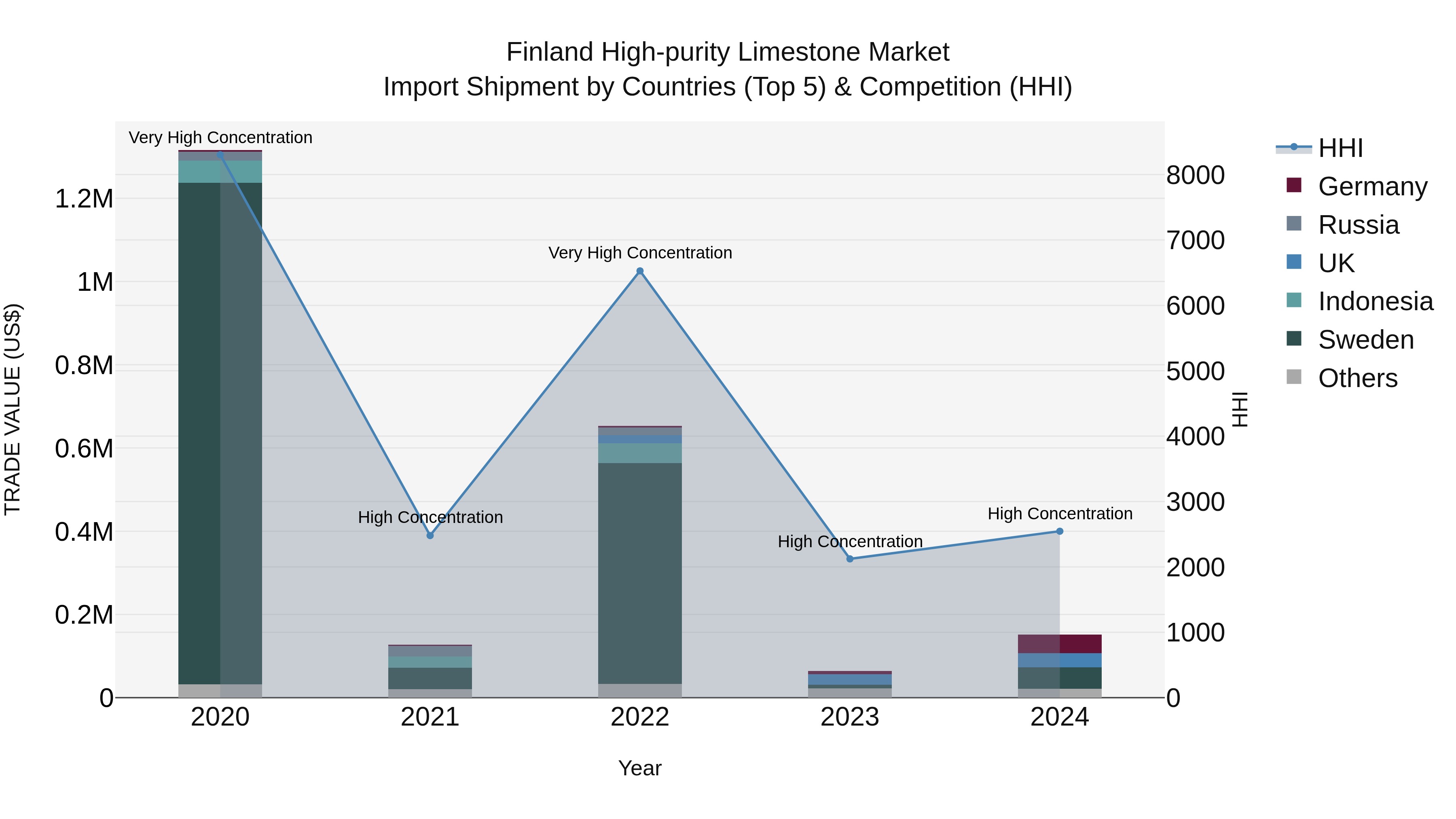The image size is (1456, 819).
Task: Select the 2023 HHI data point
Action: 850,559
